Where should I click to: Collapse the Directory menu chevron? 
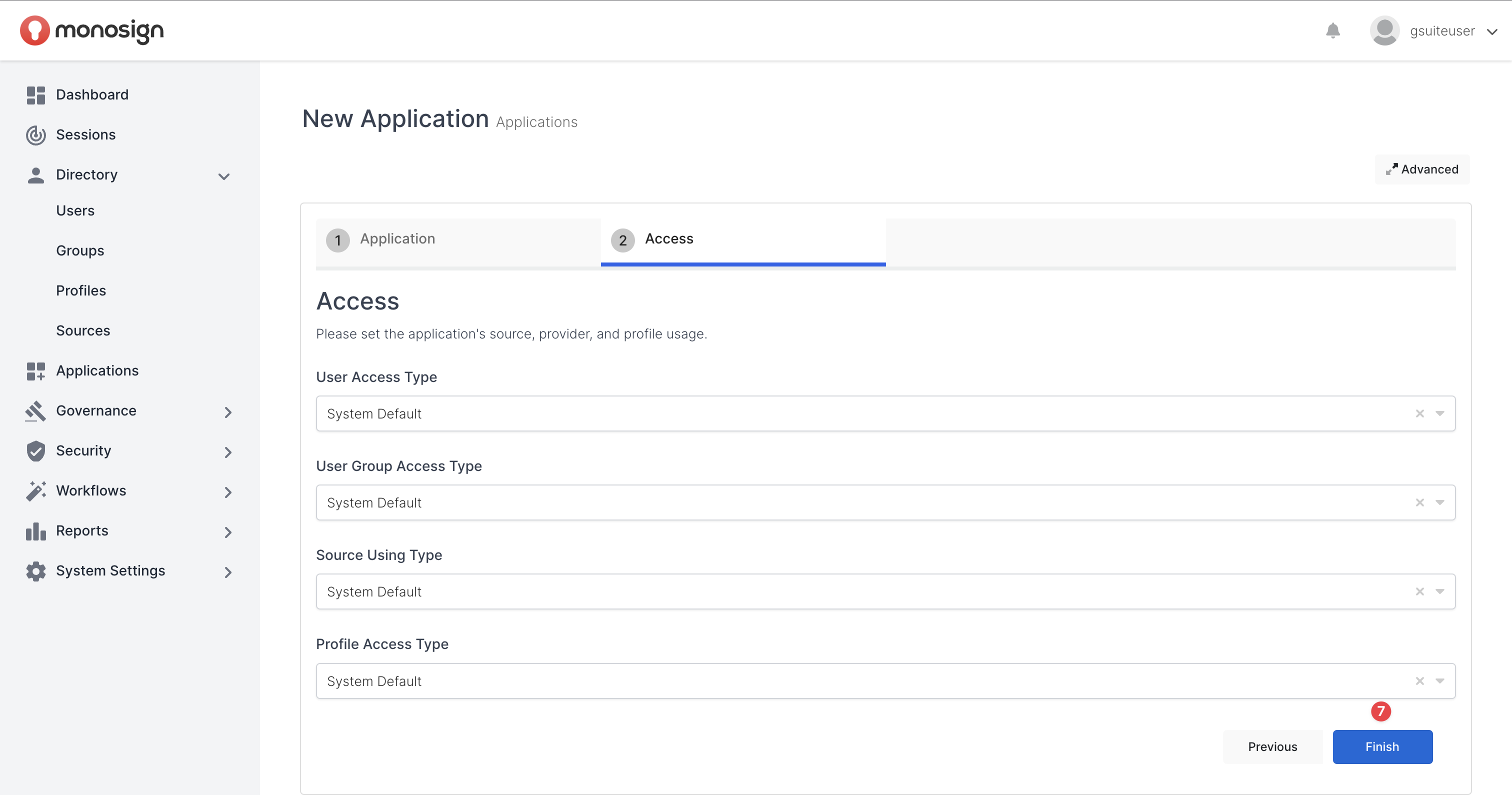(x=223, y=176)
